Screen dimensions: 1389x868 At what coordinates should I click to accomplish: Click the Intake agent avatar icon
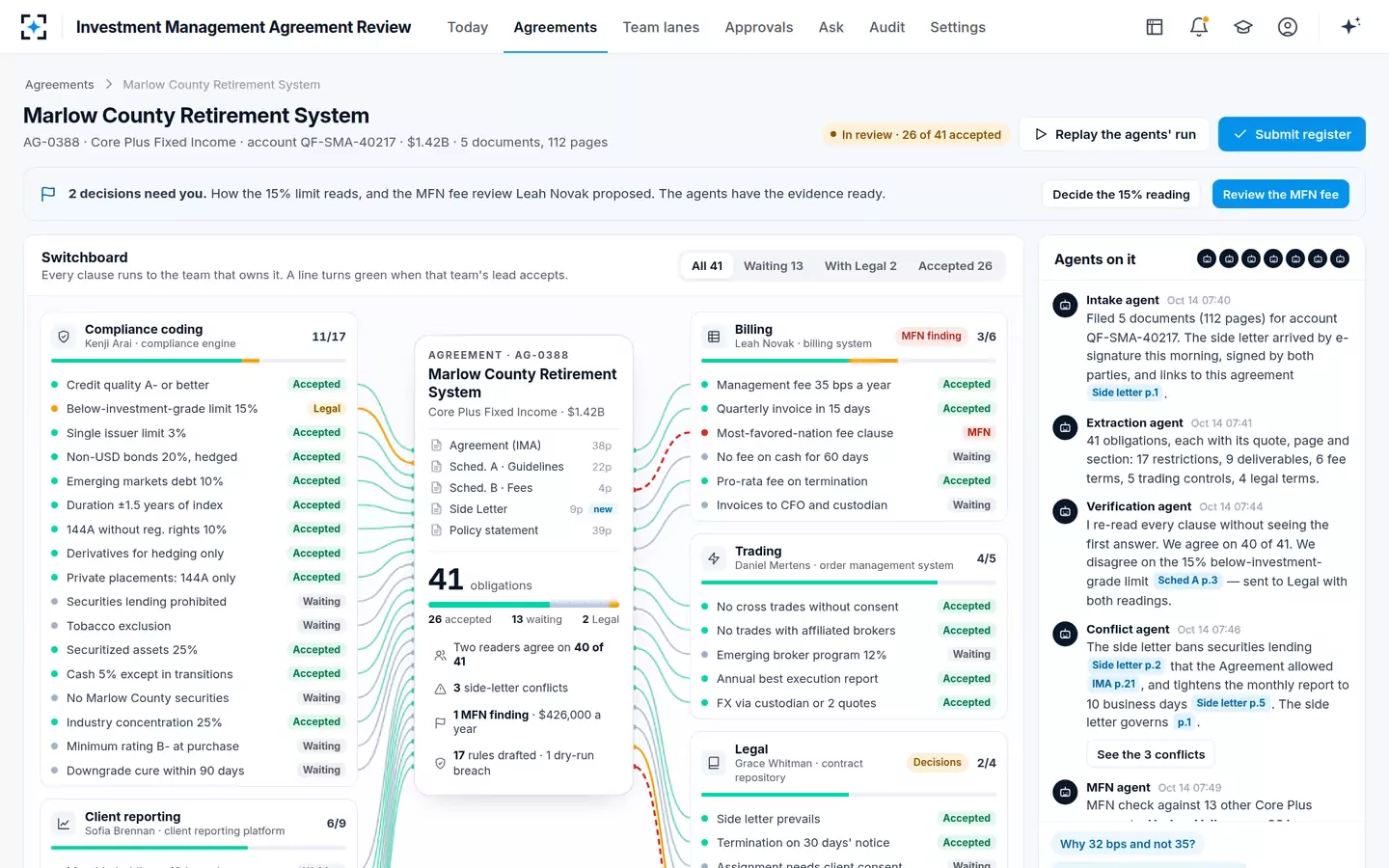1065,306
